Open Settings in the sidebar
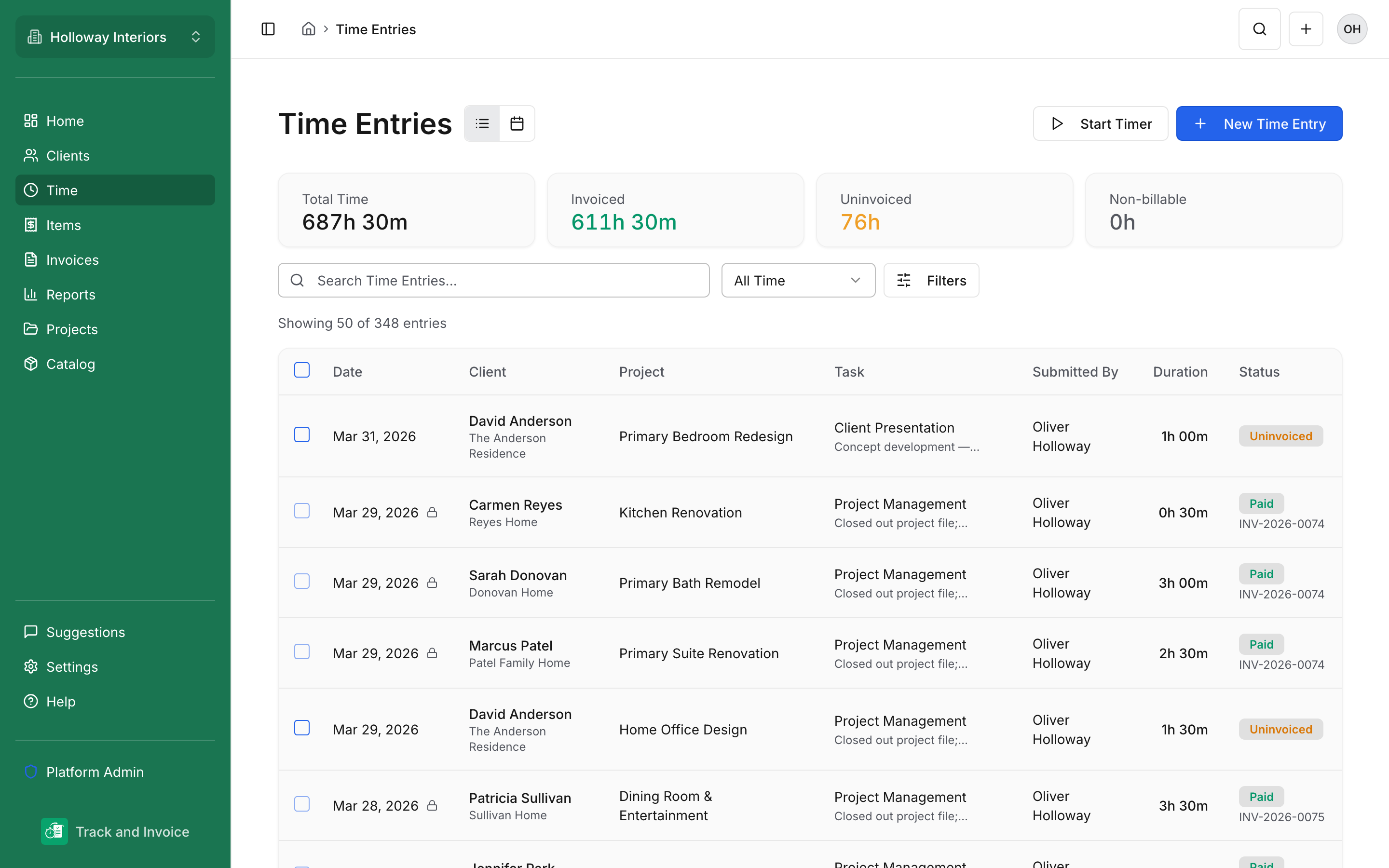Viewport: 1389px width, 868px height. (x=115, y=666)
